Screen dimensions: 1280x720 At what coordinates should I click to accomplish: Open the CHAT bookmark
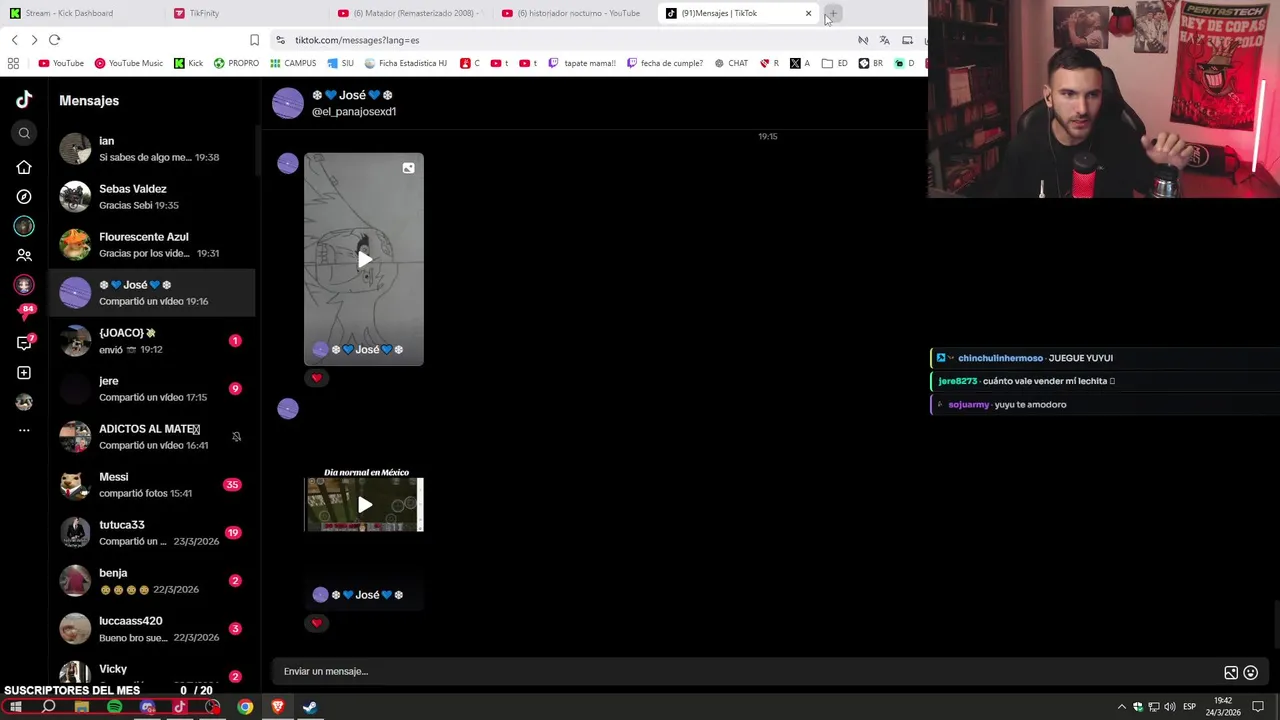tap(731, 63)
